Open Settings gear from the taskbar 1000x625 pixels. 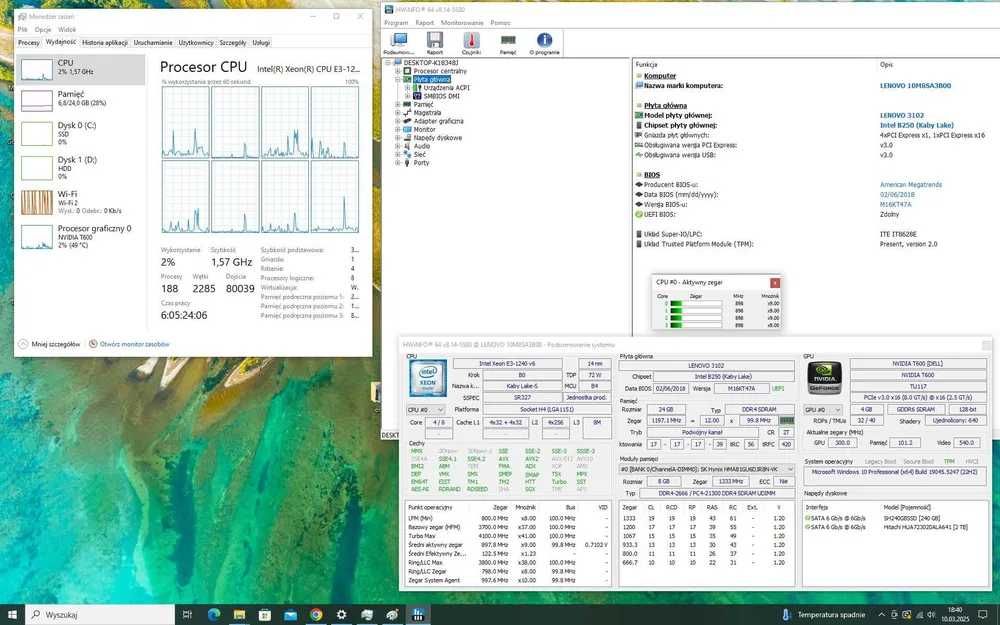341,615
